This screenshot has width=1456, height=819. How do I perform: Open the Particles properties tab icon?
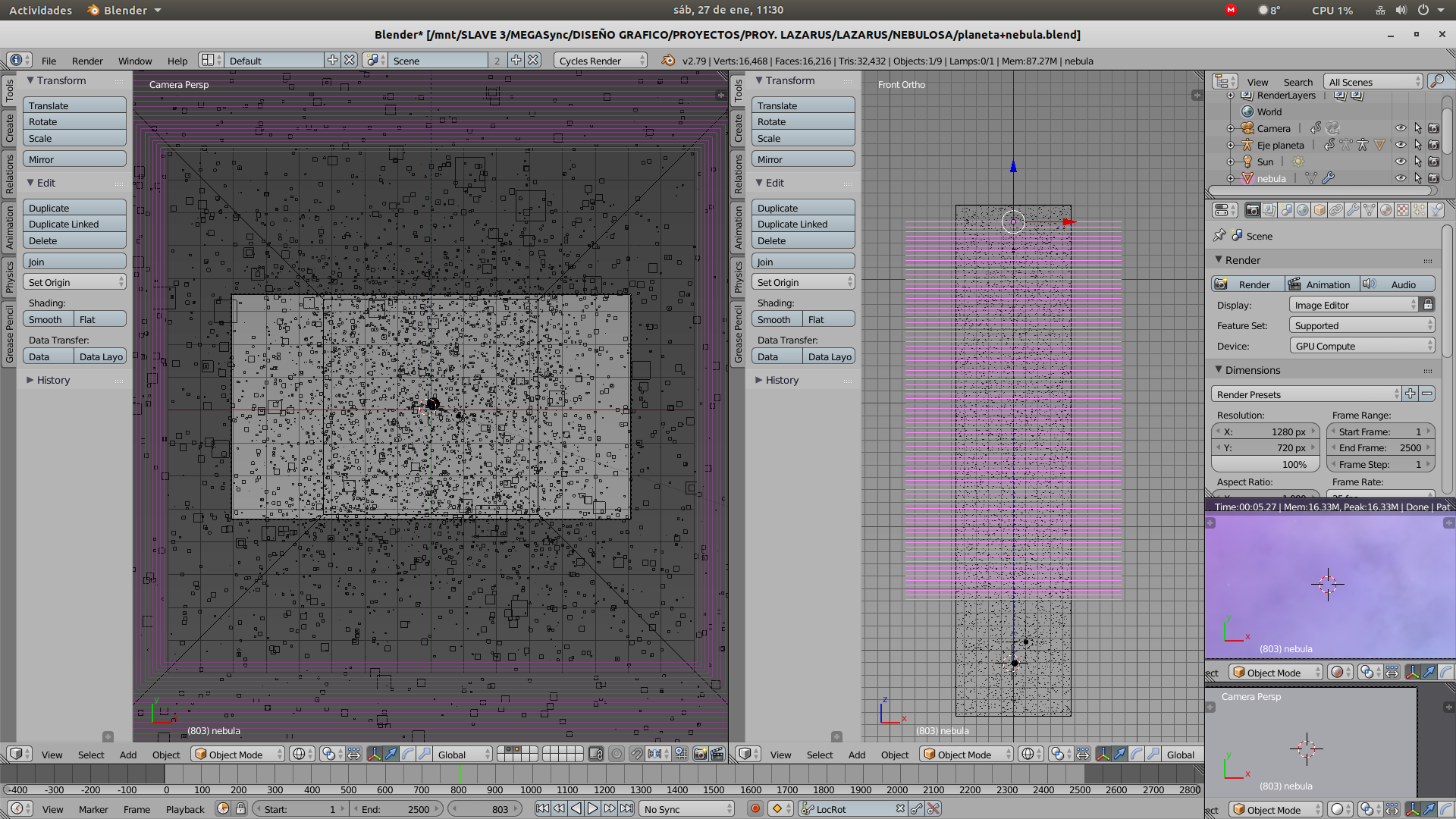click(x=1420, y=210)
